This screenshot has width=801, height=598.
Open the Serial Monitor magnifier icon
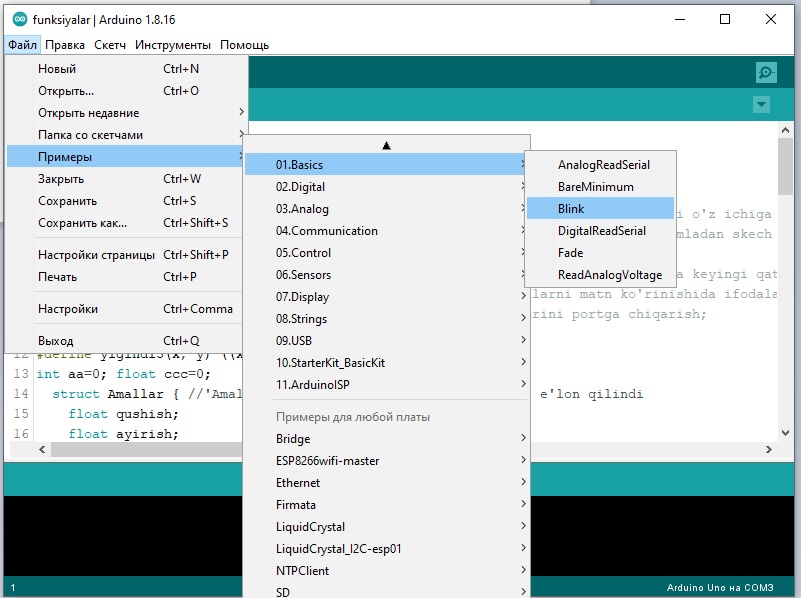click(766, 72)
